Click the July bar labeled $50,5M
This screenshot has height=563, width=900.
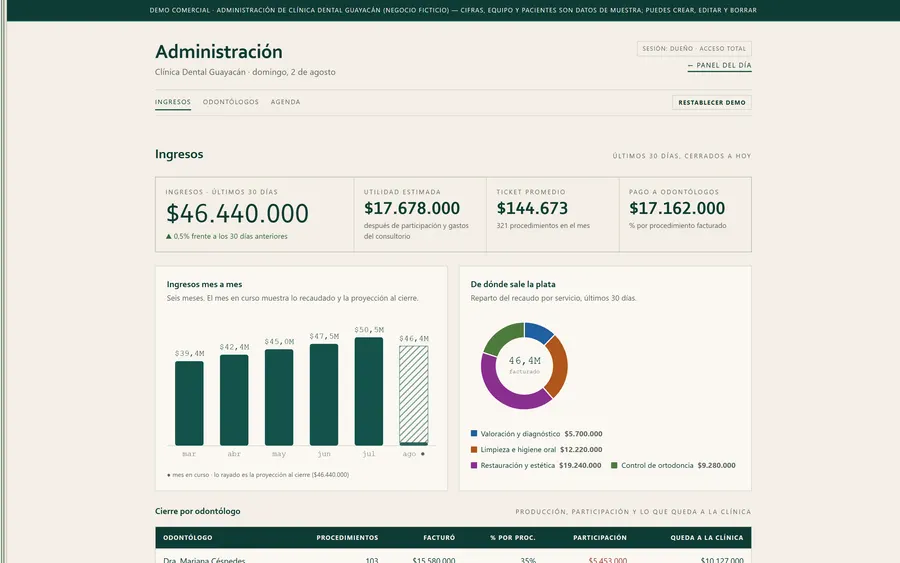pos(368,391)
